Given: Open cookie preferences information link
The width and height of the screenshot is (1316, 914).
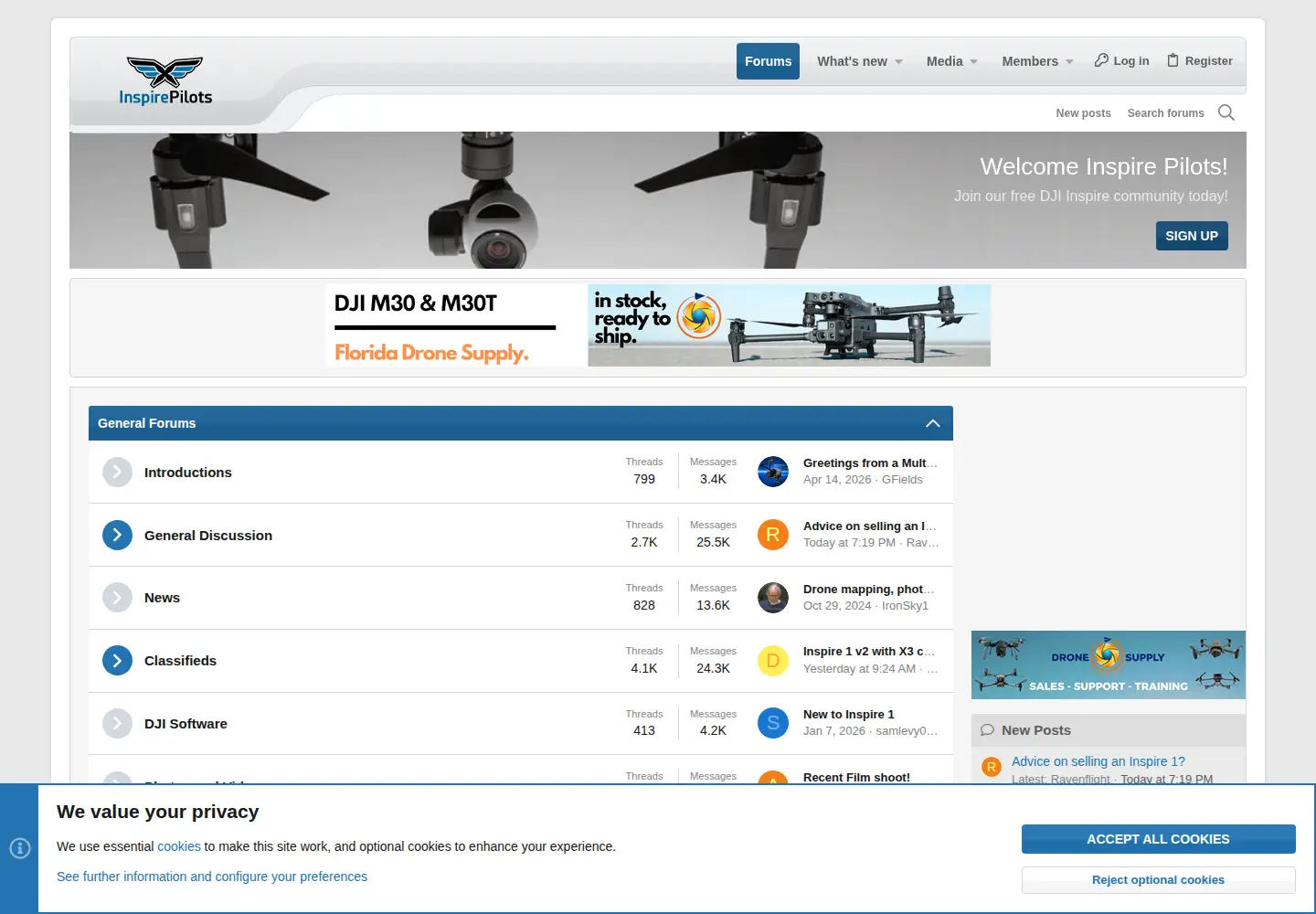Looking at the screenshot, I should pyautogui.click(x=212, y=877).
